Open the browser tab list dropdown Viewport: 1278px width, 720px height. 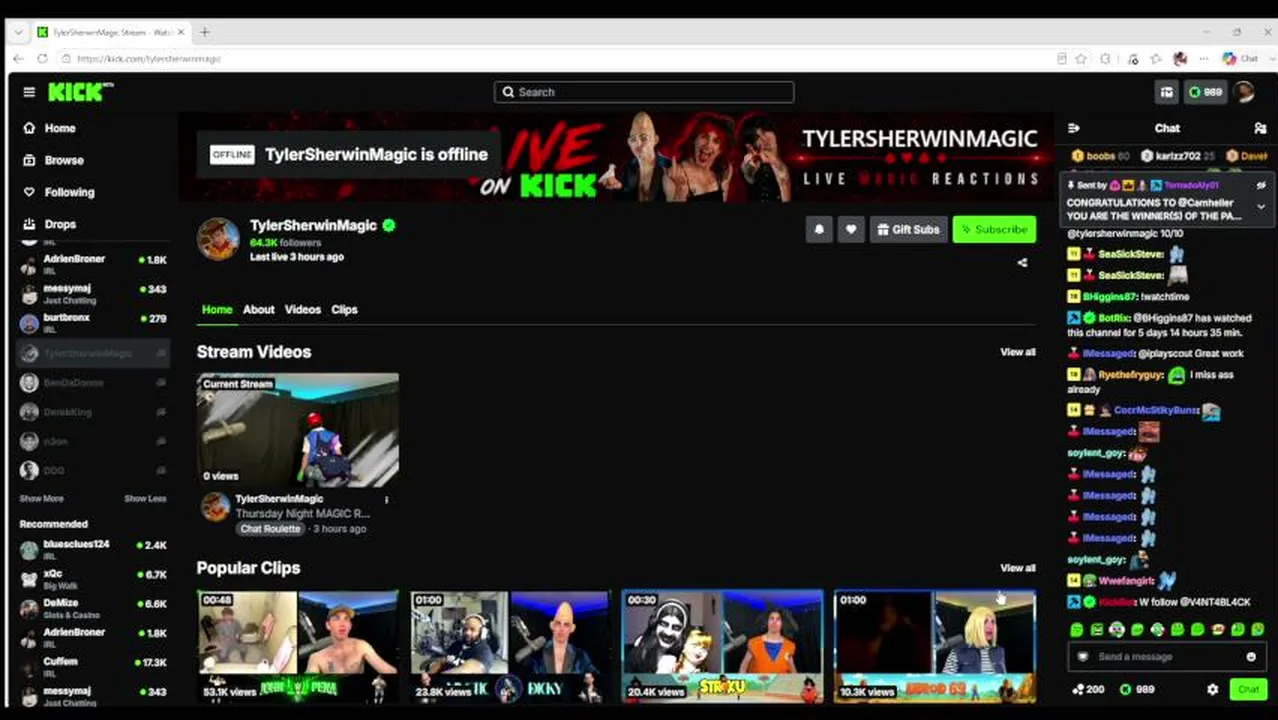pos(17,32)
